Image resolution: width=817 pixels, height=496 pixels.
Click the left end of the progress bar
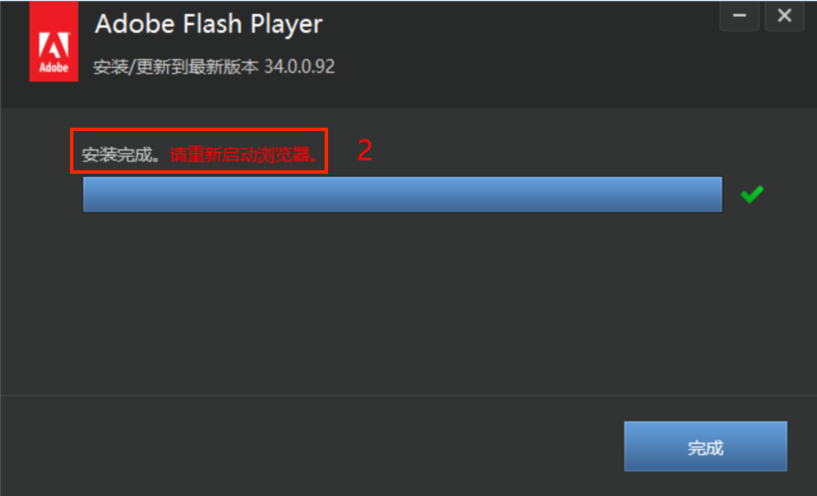[91, 194]
